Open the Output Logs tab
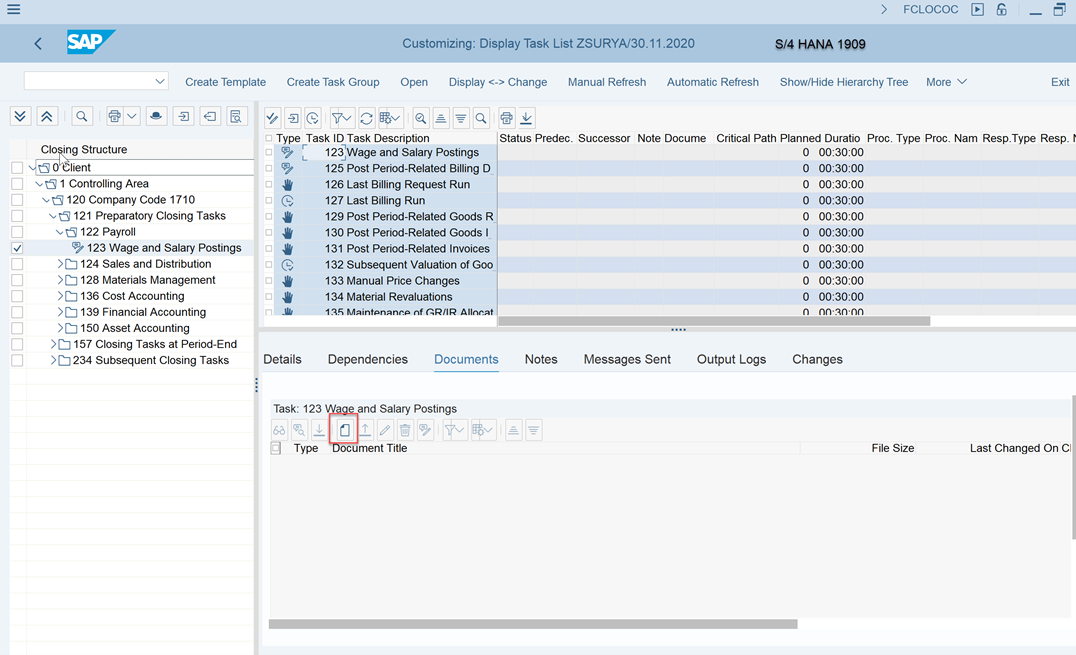This screenshot has width=1076, height=655. tap(731, 359)
